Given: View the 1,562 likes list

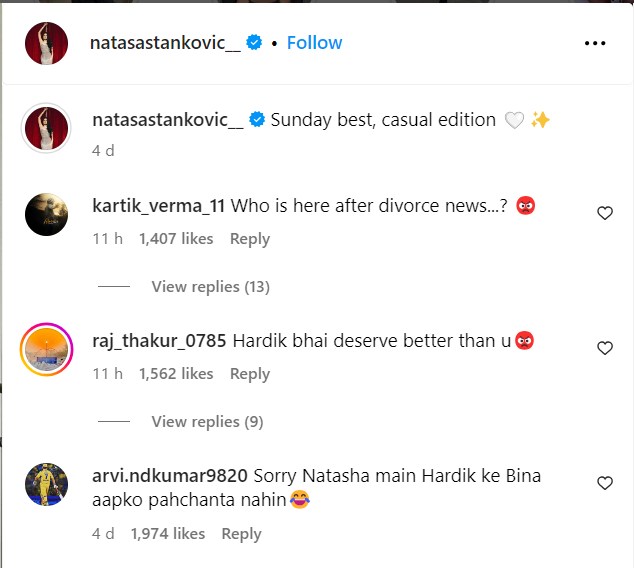Looking at the screenshot, I should click(x=176, y=374).
